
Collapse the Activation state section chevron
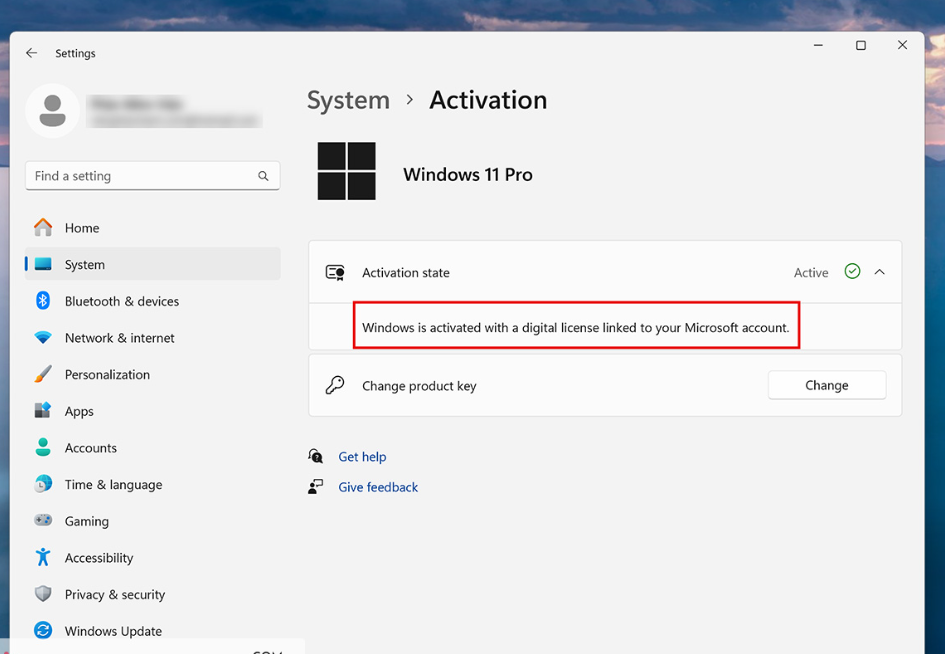(x=880, y=272)
